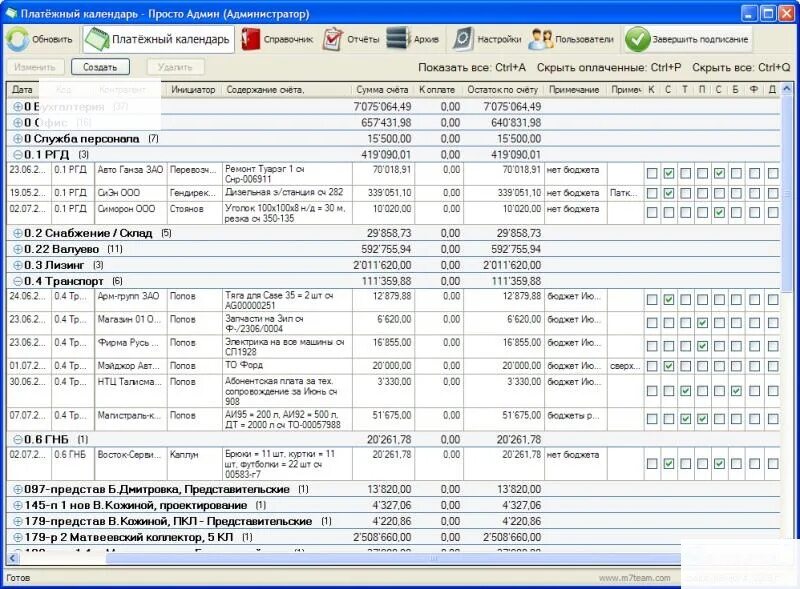This screenshot has height=589, width=800.
Task: Expand the 0 Служба персонала group
Action: coord(18,139)
